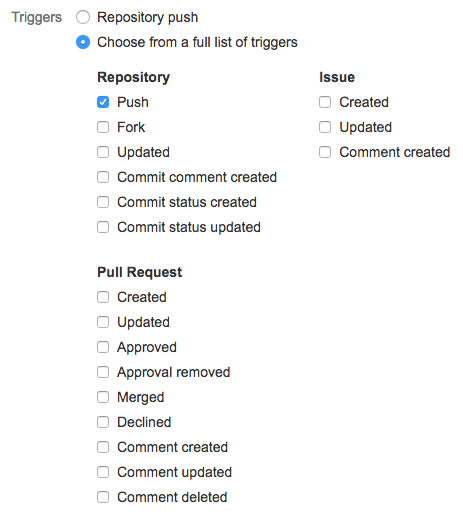Select the Repository push radio option
The image size is (463, 521).
83,17
